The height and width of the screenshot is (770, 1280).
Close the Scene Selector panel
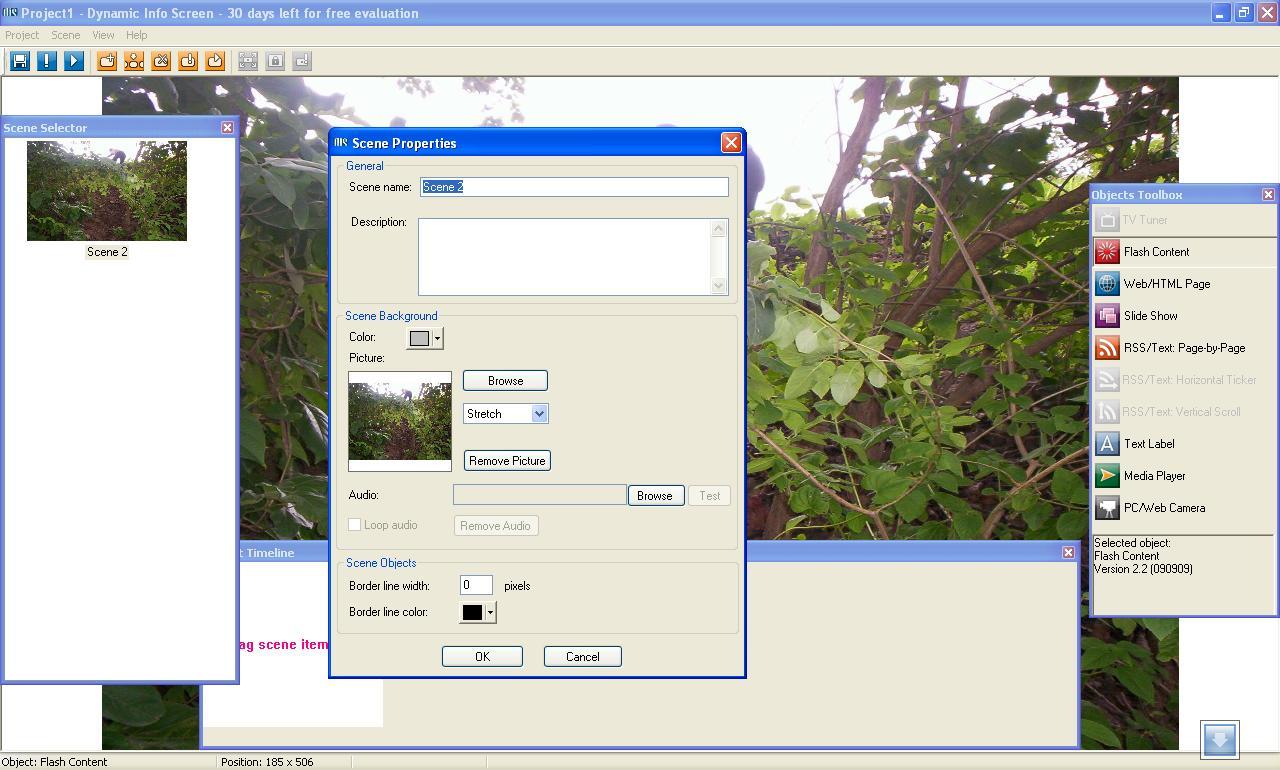point(227,128)
